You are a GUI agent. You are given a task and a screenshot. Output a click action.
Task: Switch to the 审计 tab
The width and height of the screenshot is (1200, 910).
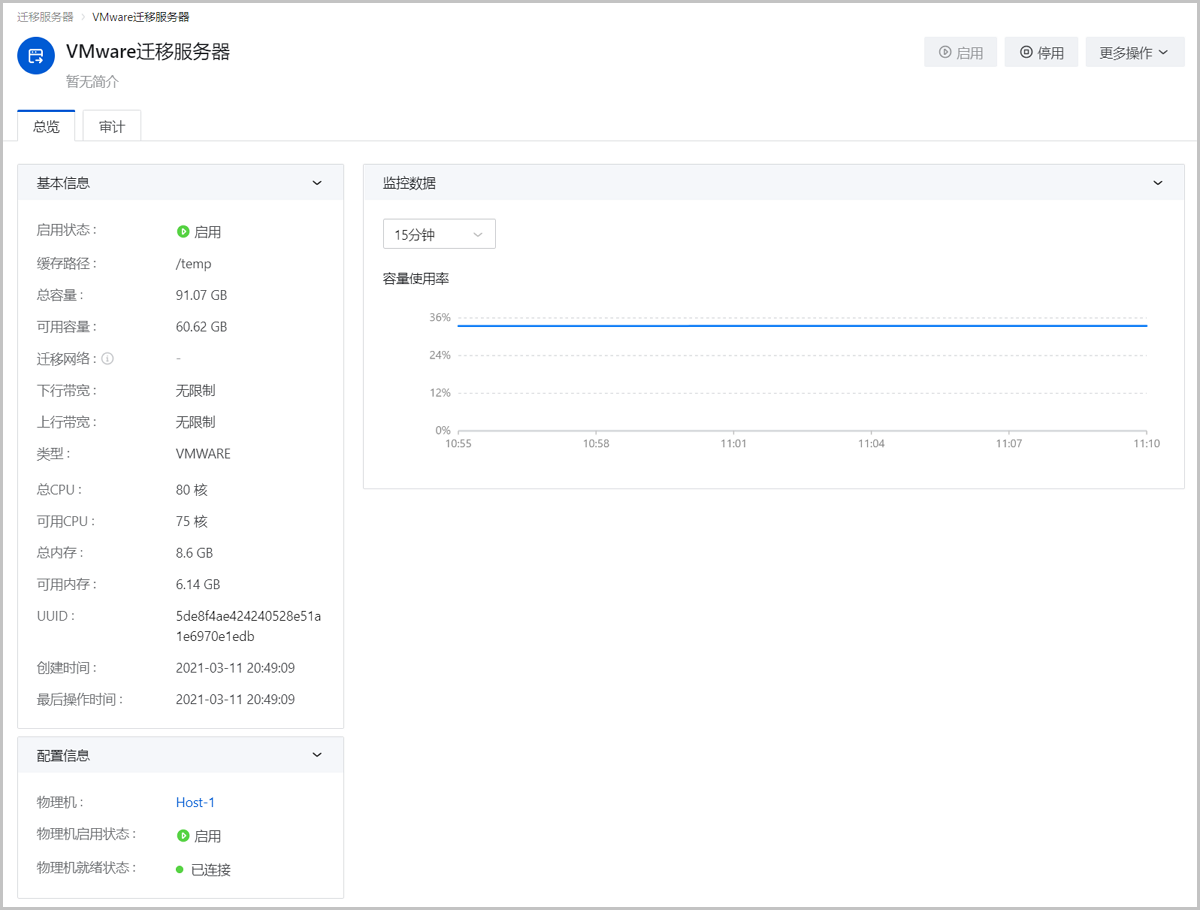[112, 127]
